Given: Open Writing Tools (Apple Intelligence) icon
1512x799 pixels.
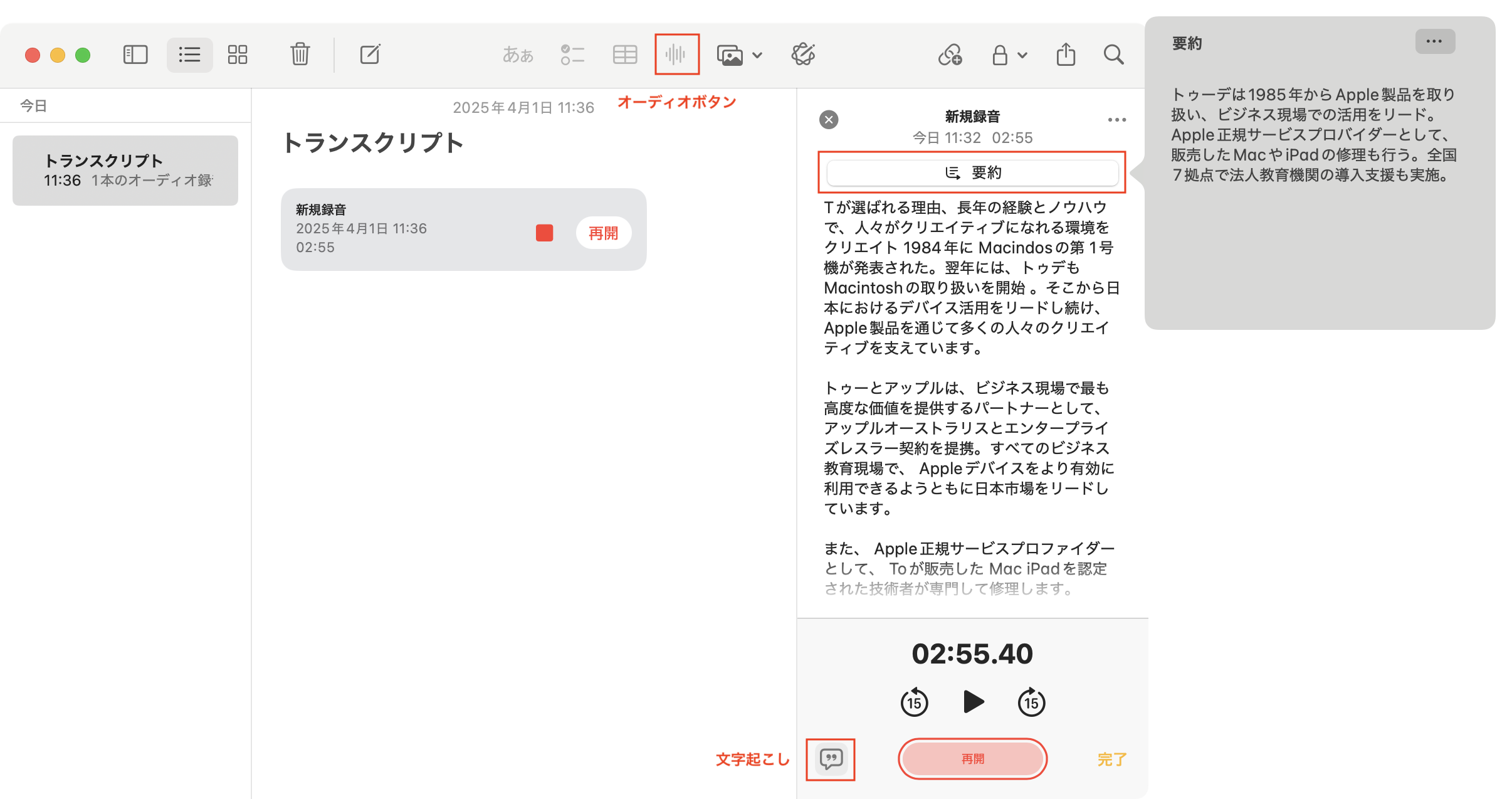Looking at the screenshot, I should click(x=803, y=55).
